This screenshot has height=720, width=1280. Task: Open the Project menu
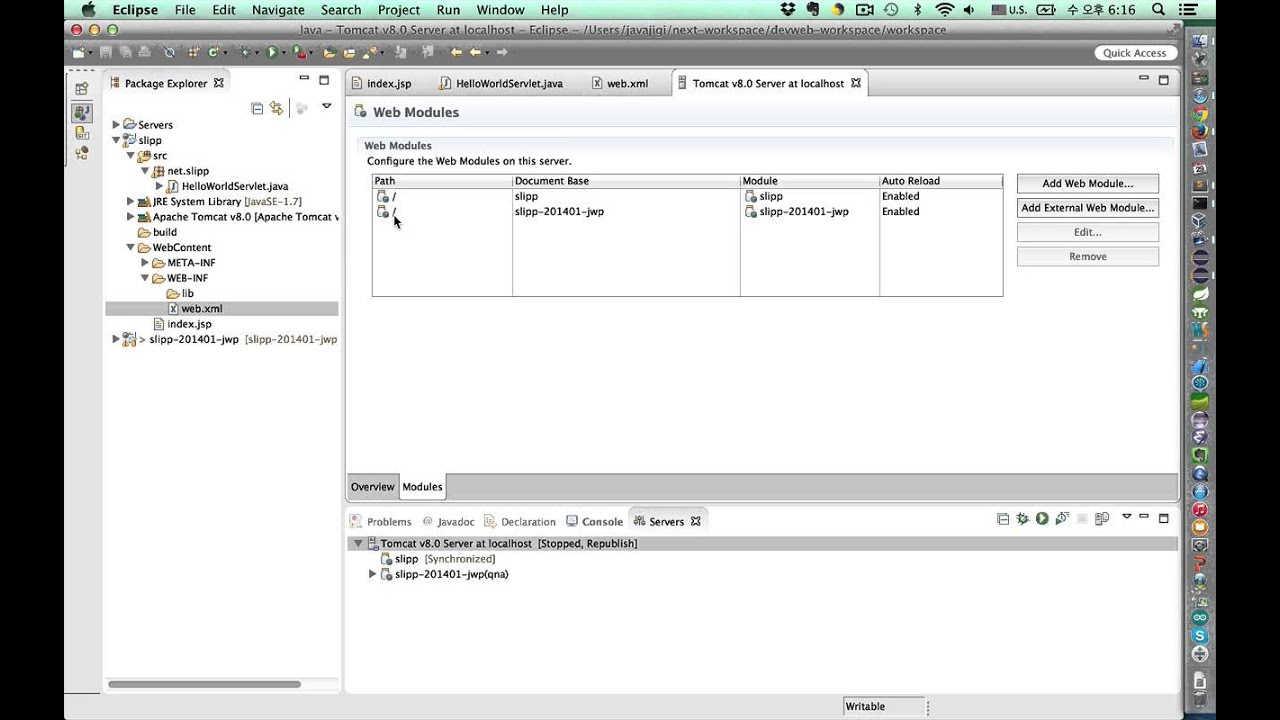[399, 10]
